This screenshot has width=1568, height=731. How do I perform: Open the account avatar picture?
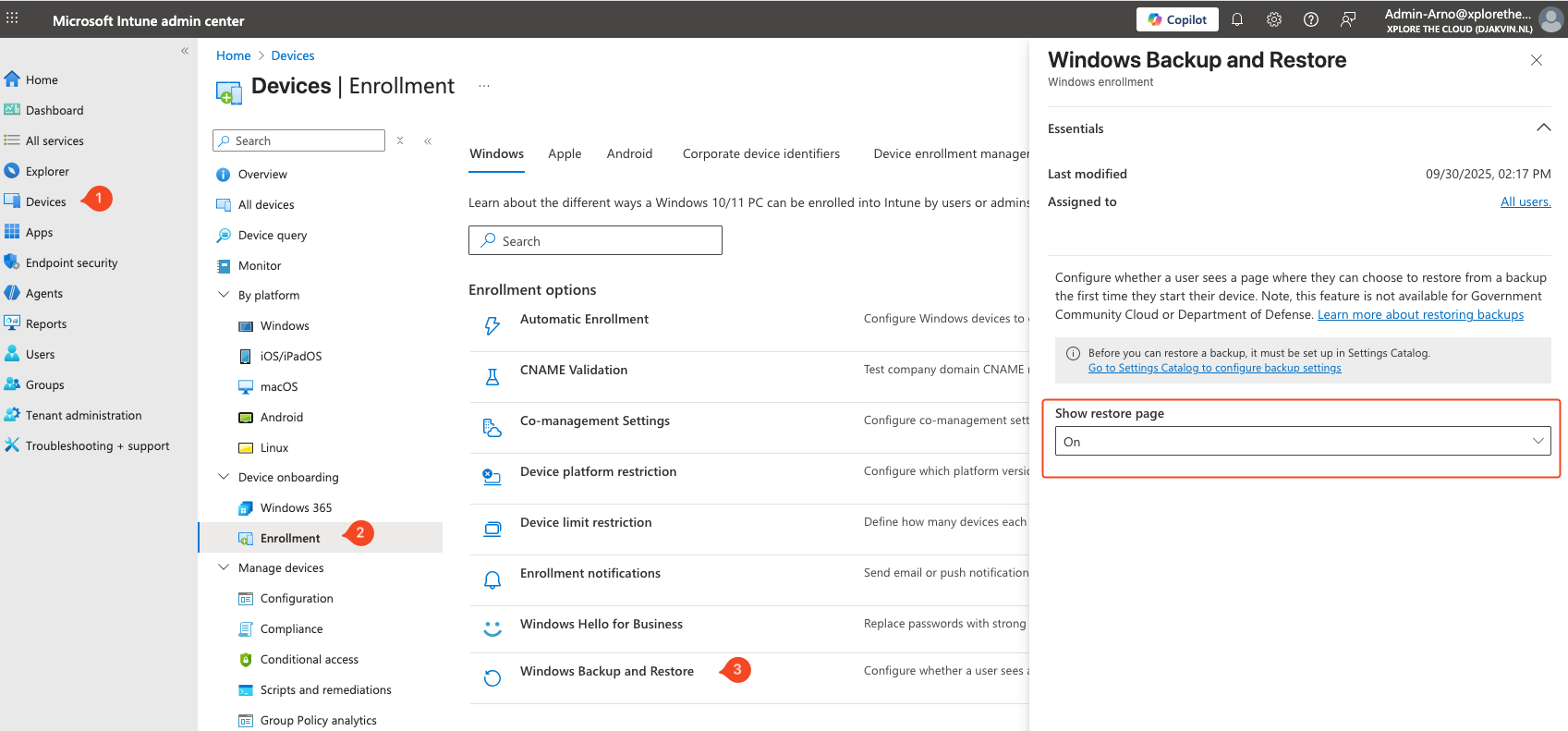click(1551, 19)
